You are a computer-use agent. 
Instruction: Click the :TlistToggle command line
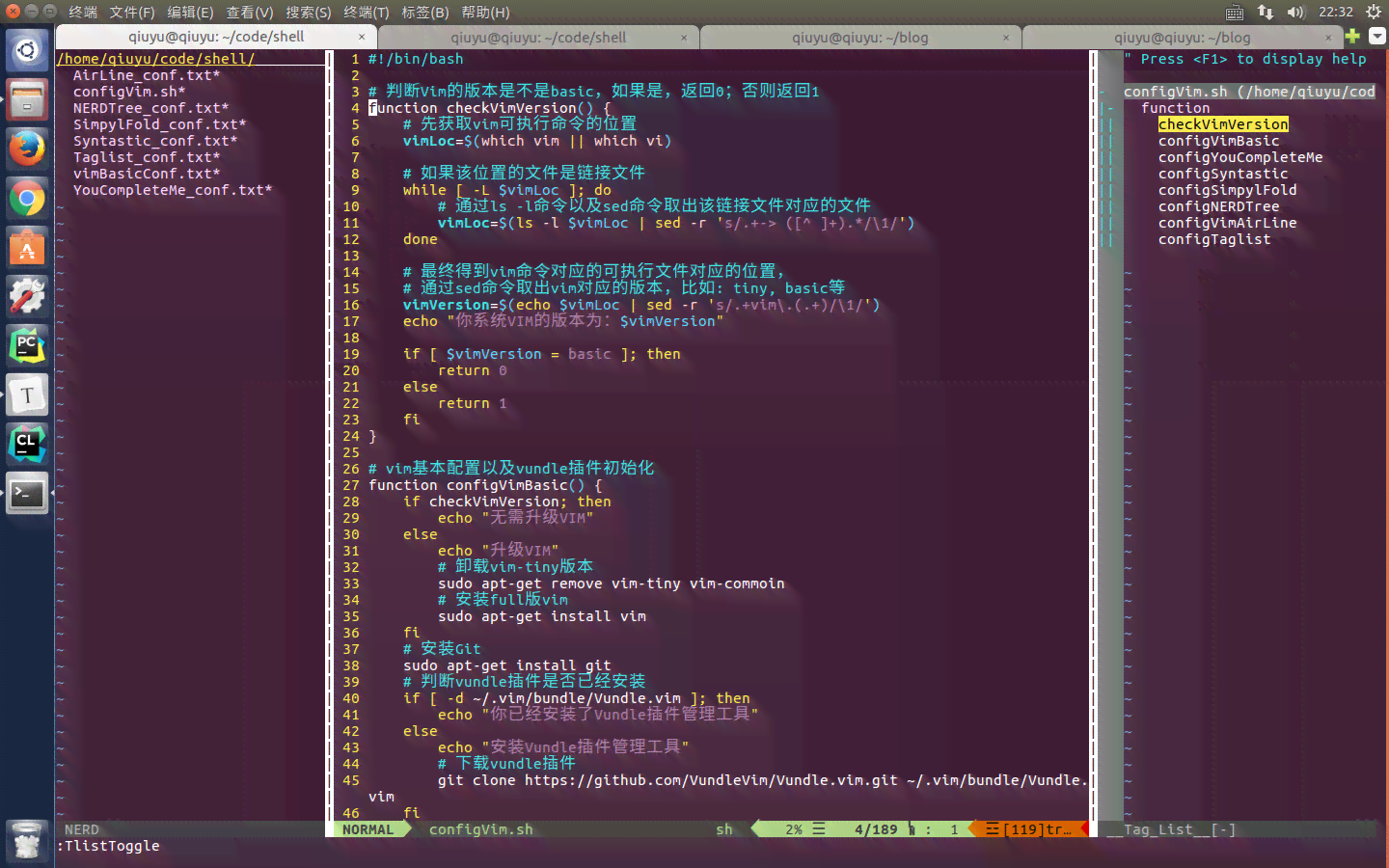108,846
